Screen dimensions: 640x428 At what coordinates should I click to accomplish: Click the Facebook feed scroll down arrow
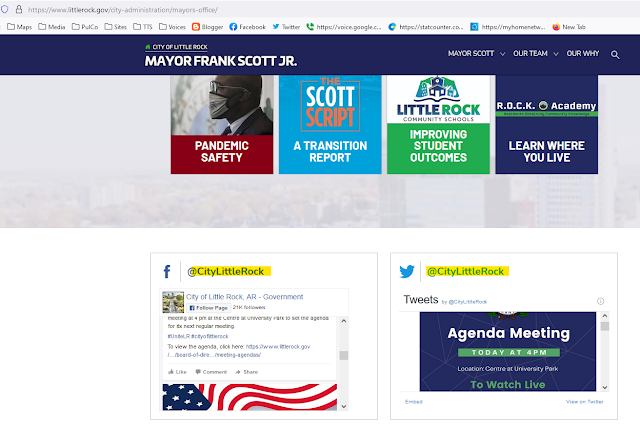[344, 406]
